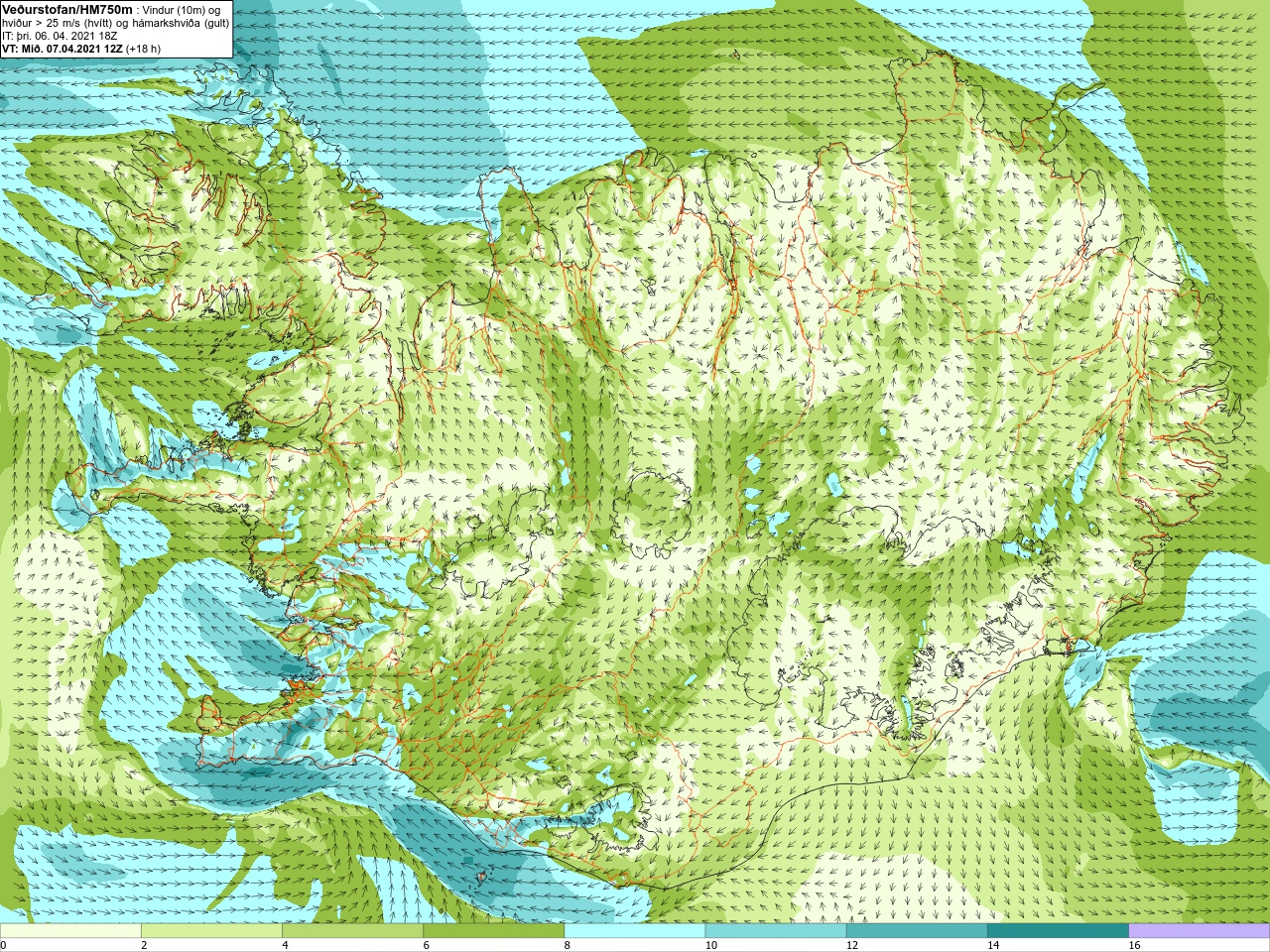Click the 'VT: Mið. 07.04.2021 12Z (+18 h)' line

81,48
